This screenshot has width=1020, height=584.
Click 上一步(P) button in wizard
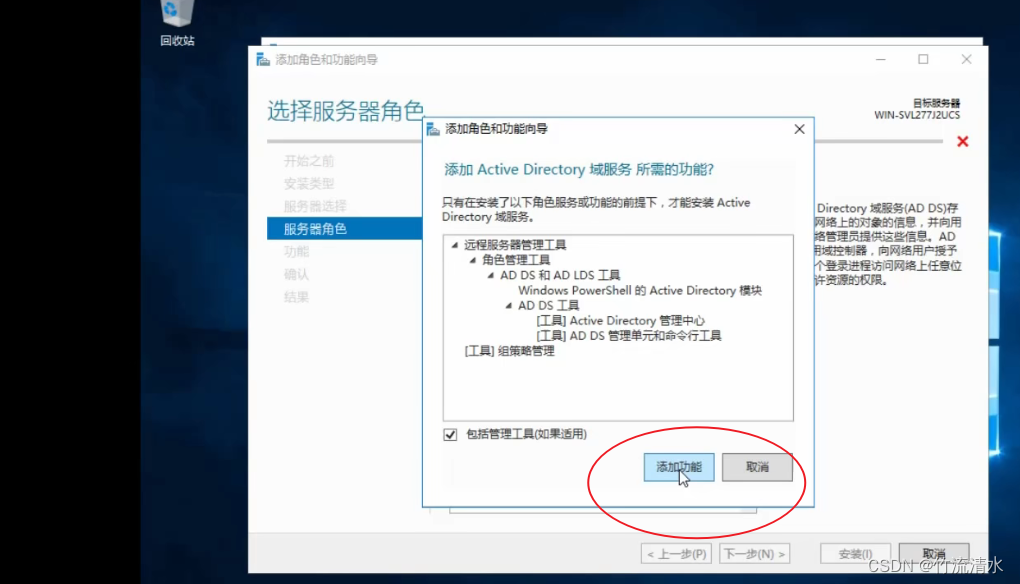pyautogui.click(x=676, y=554)
